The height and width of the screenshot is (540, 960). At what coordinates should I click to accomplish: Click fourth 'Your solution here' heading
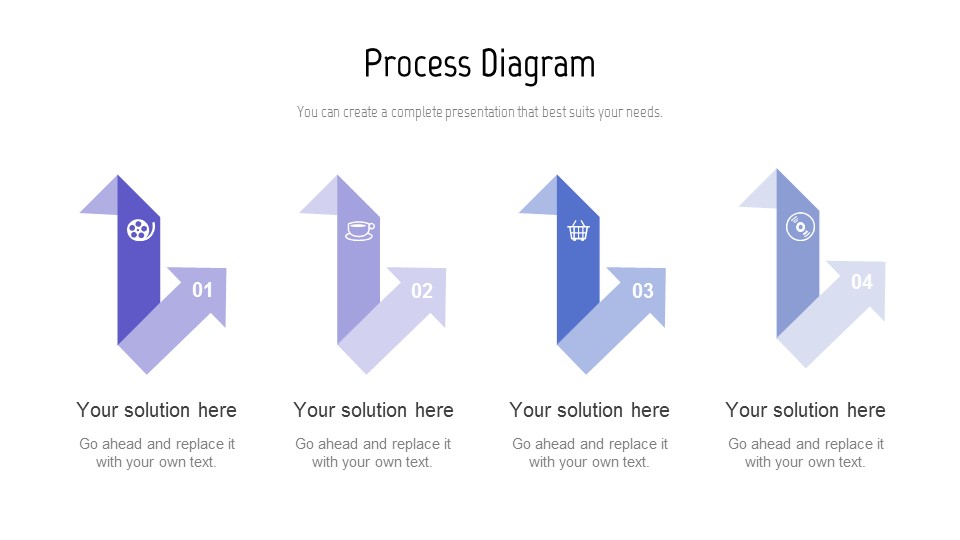click(805, 410)
